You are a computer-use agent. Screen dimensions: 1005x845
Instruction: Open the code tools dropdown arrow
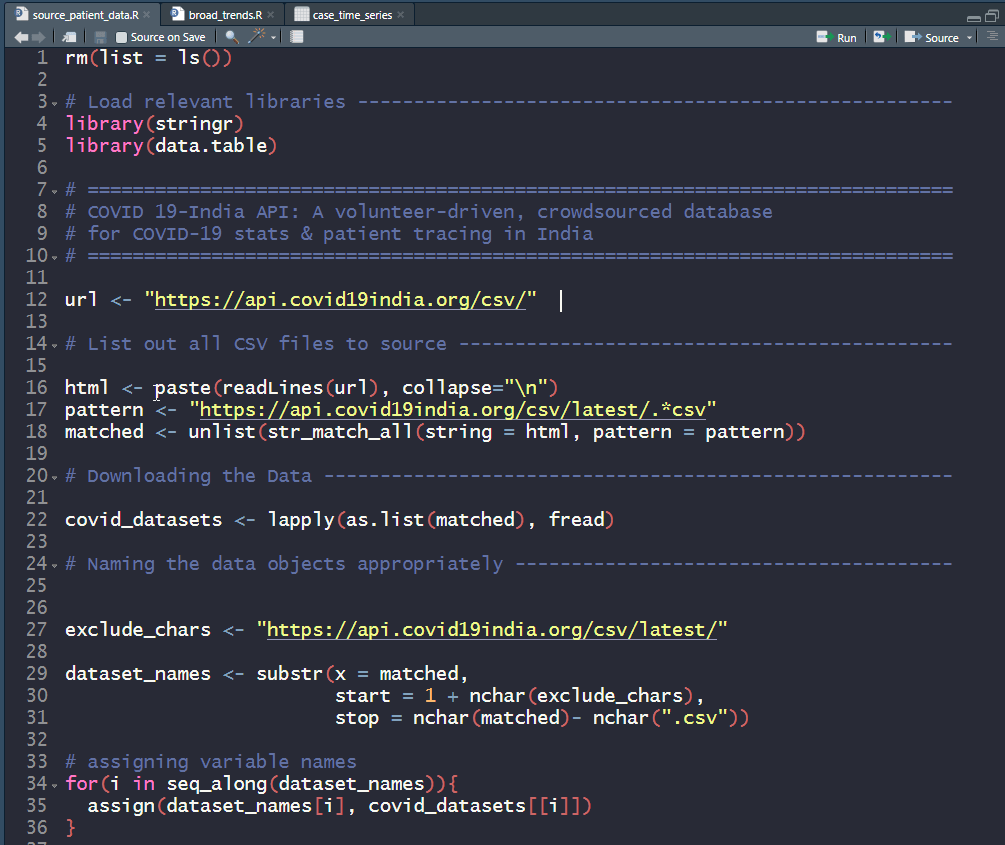(x=274, y=38)
